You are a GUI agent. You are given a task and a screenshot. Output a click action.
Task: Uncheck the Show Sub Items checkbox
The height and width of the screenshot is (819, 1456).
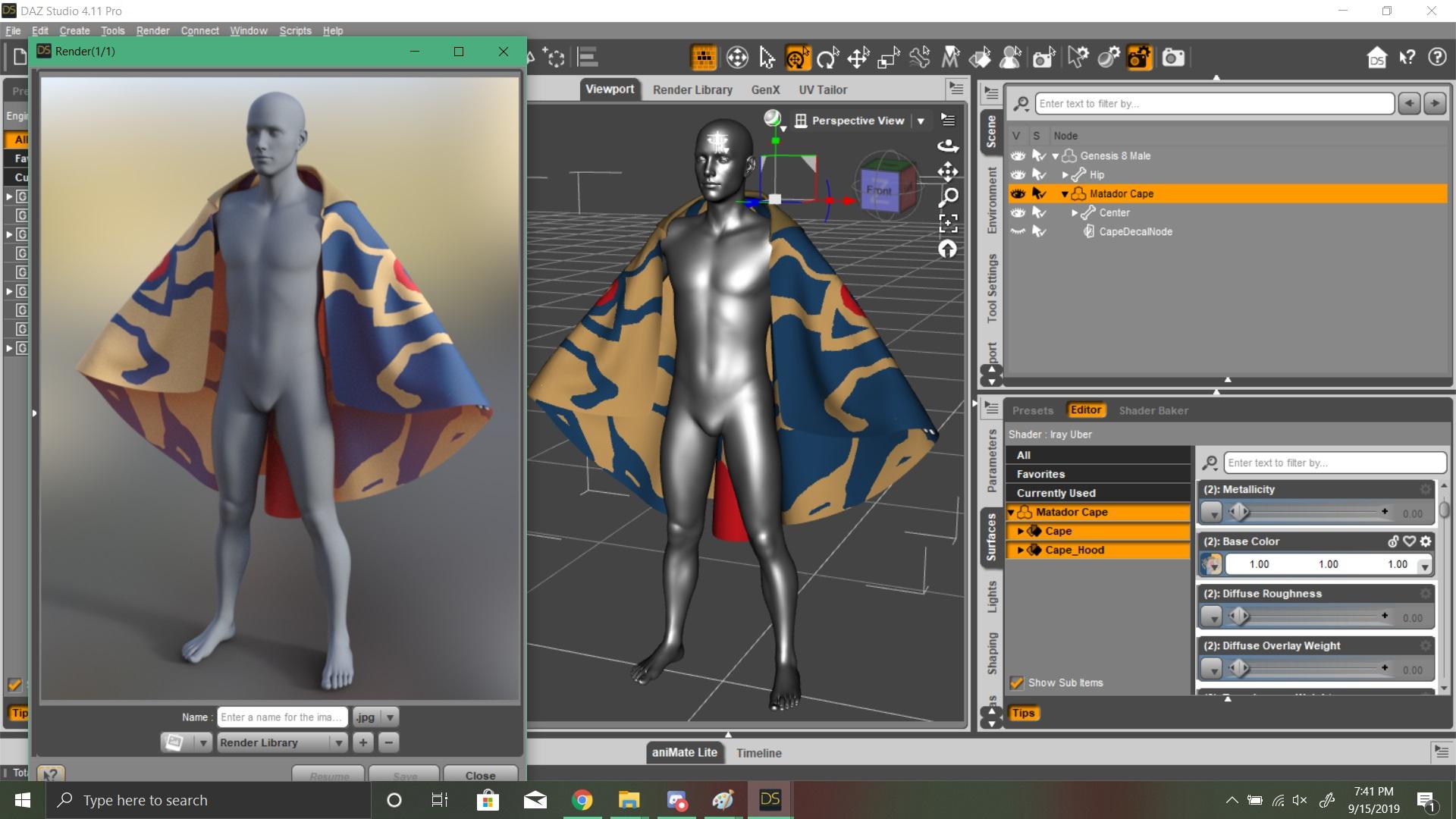pyautogui.click(x=1017, y=682)
